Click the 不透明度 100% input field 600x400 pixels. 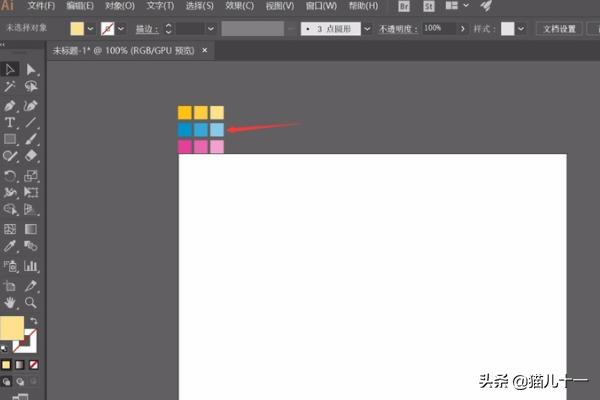pyautogui.click(x=436, y=29)
